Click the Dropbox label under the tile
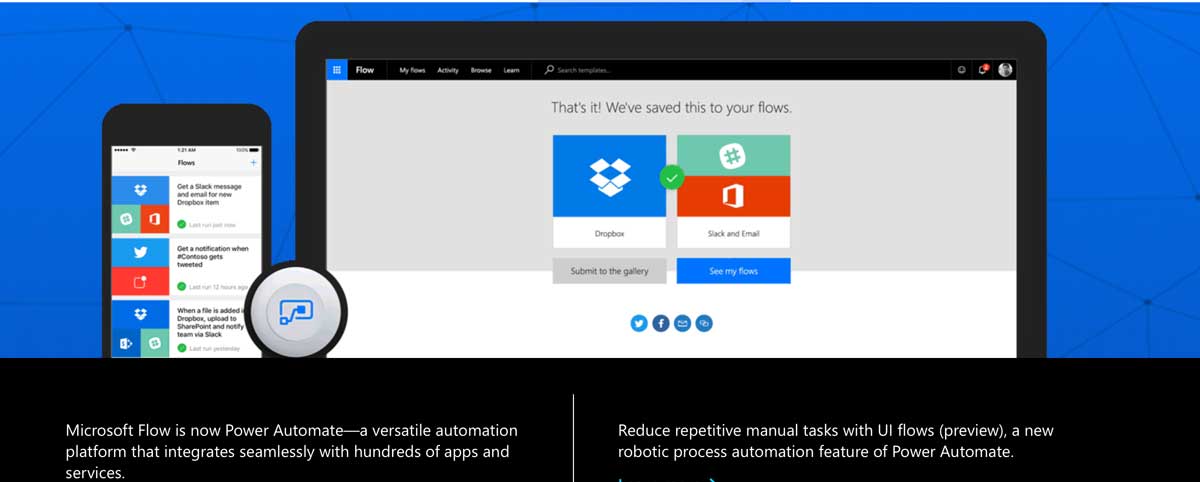Viewport: 1200px width, 482px height. pos(609,233)
